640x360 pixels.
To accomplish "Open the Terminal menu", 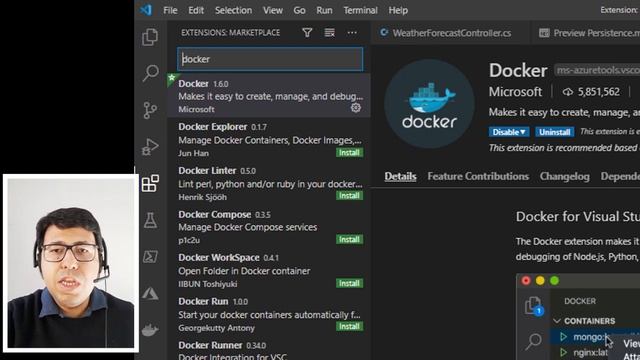I will [x=360, y=10].
